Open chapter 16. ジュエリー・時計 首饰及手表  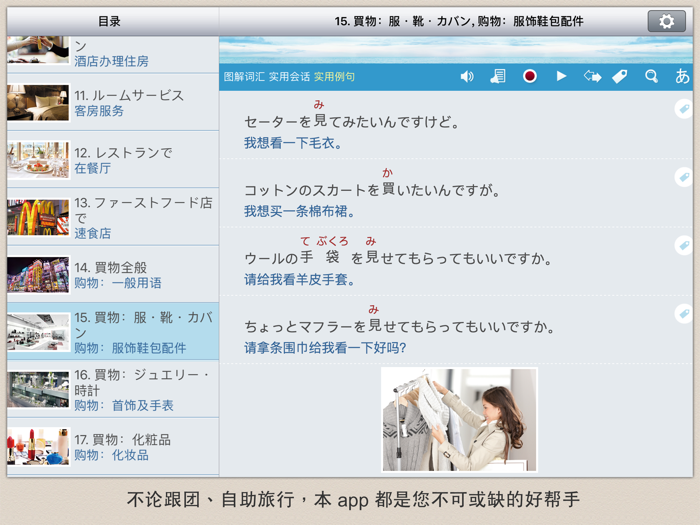coord(113,389)
